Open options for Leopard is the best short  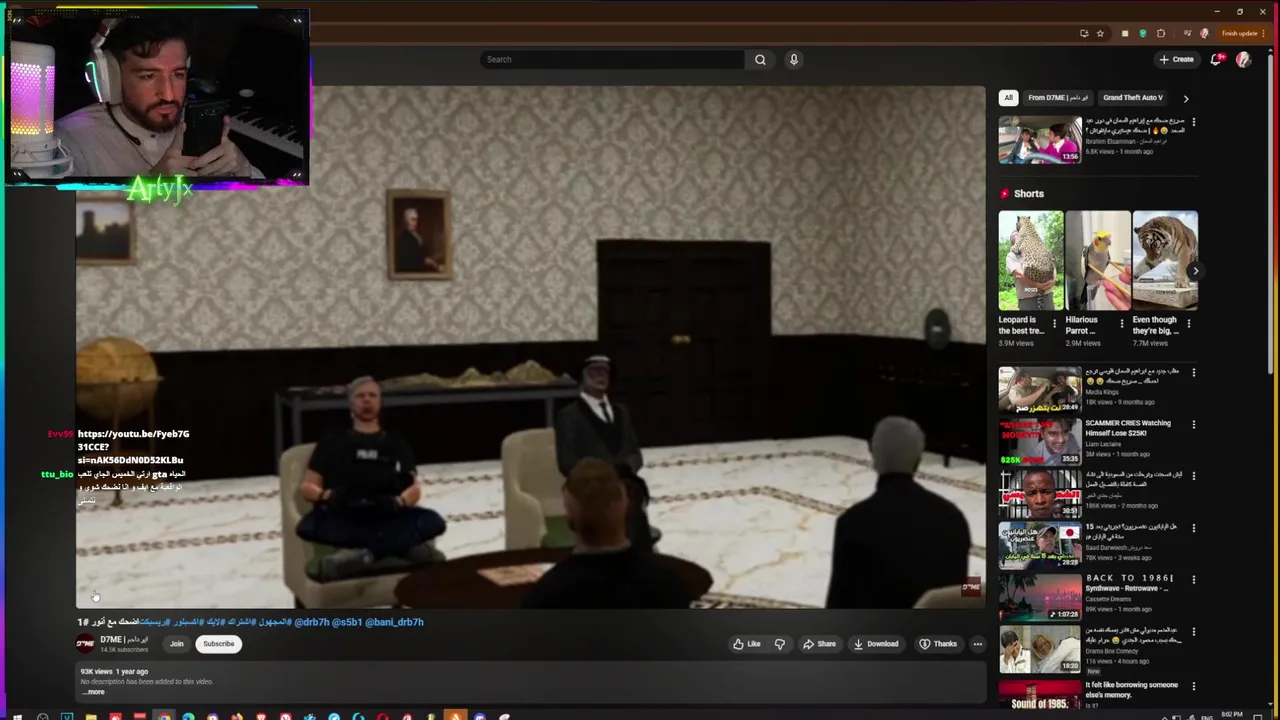pos(1054,323)
